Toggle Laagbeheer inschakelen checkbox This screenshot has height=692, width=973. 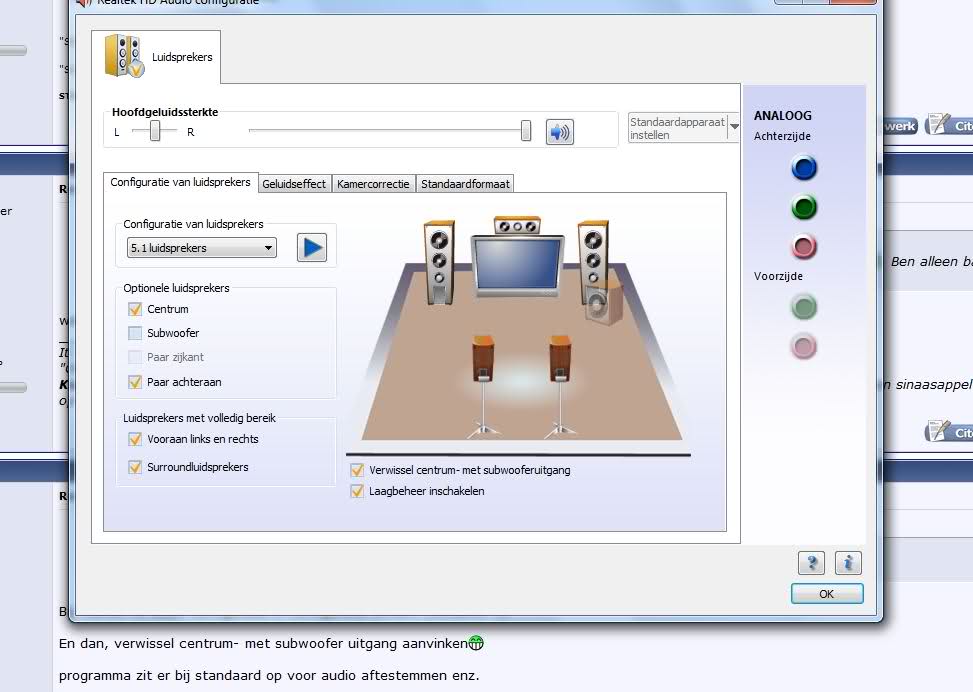click(357, 491)
